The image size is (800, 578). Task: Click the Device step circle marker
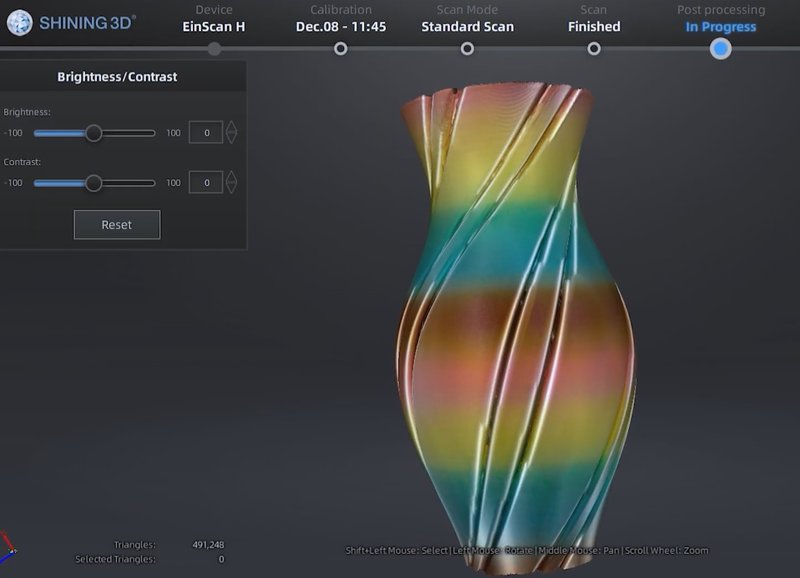point(214,48)
